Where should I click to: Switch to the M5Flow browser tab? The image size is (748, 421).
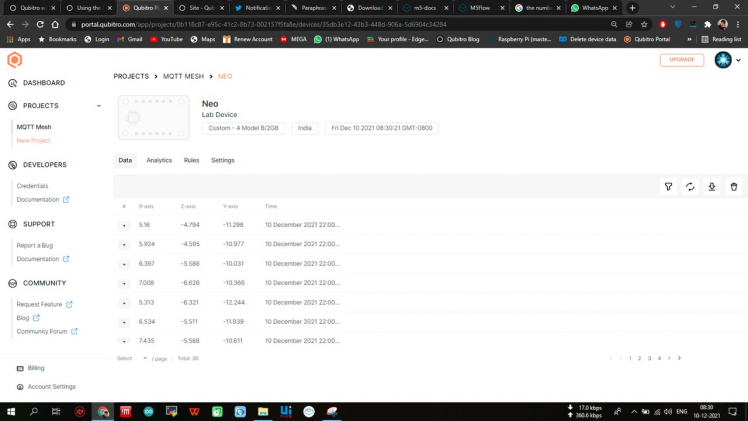coord(480,8)
